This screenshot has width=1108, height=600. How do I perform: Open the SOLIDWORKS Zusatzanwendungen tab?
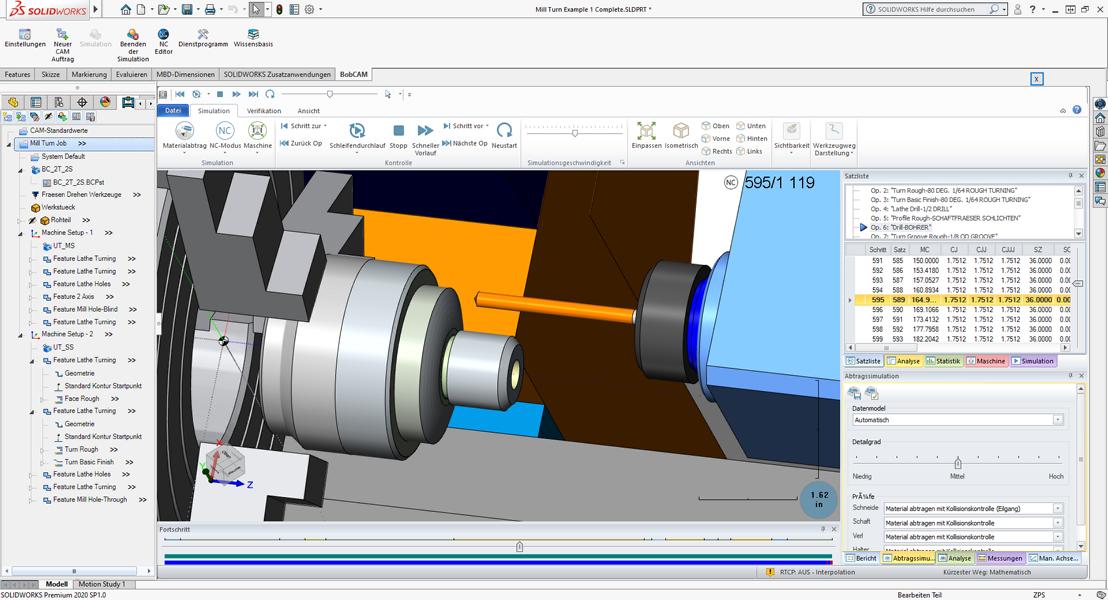[x=277, y=74]
